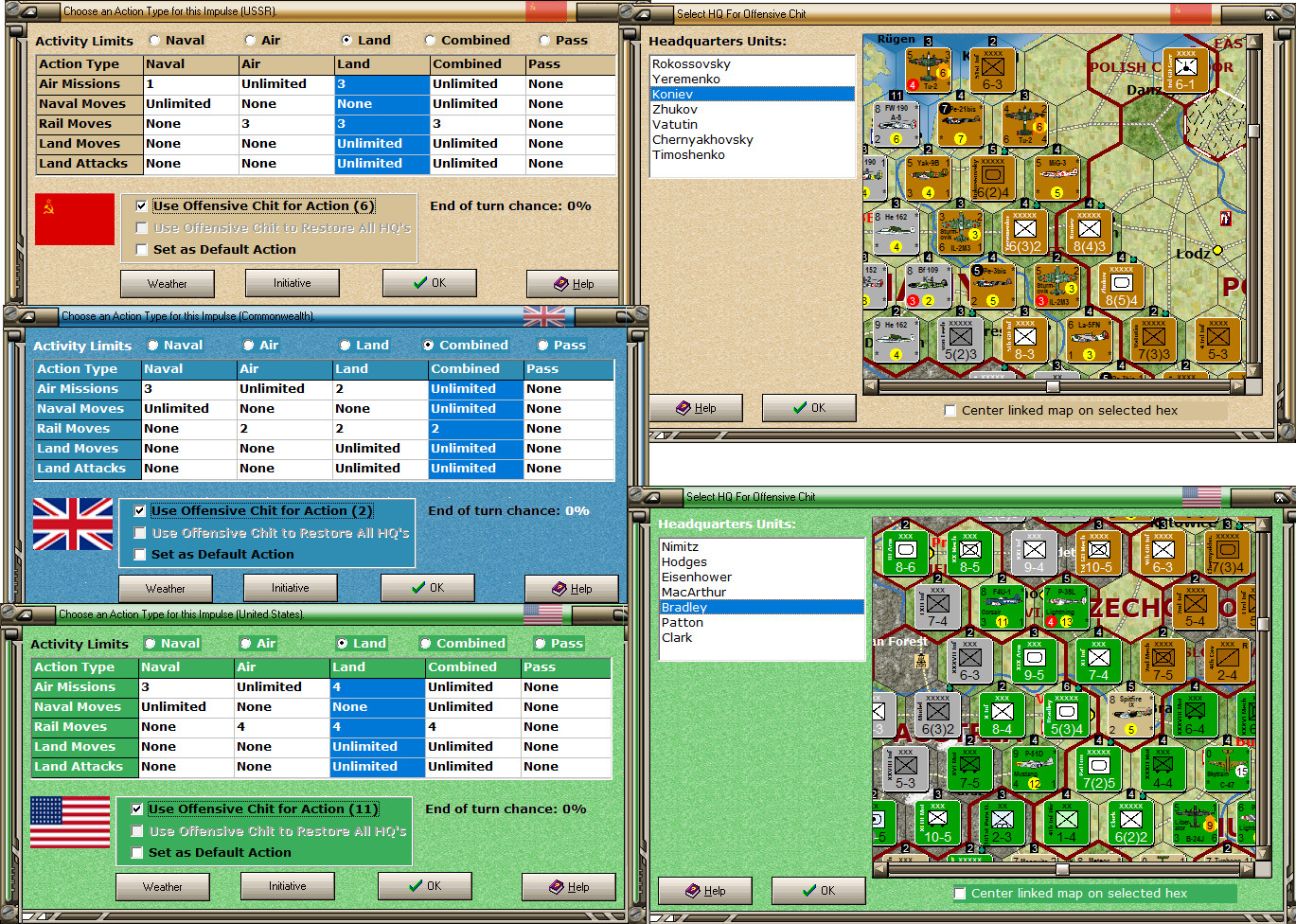The image size is (1296, 924).
Task: Select the Pe-21bis aircraft counter
Action: (959, 124)
